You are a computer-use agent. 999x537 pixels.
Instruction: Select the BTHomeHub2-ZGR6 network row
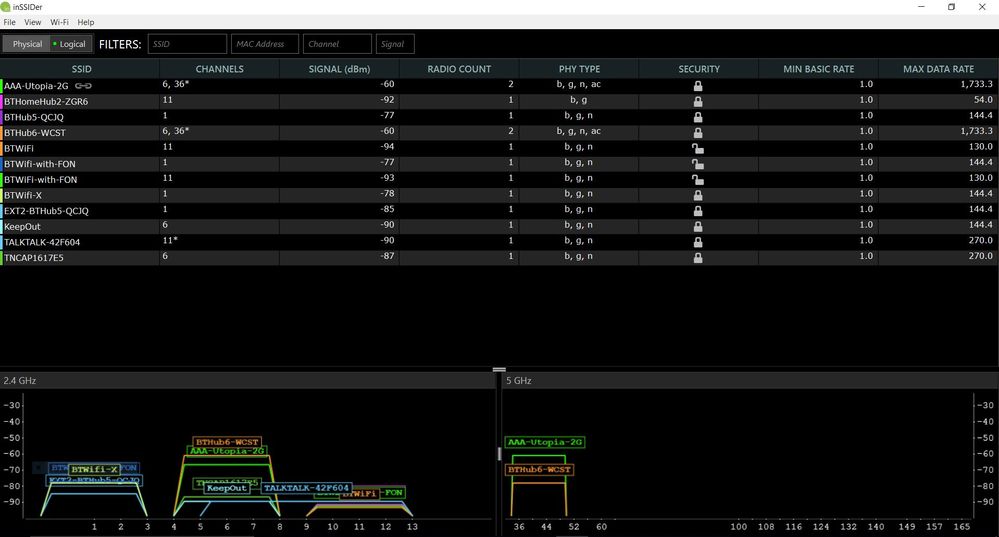click(x=500, y=101)
